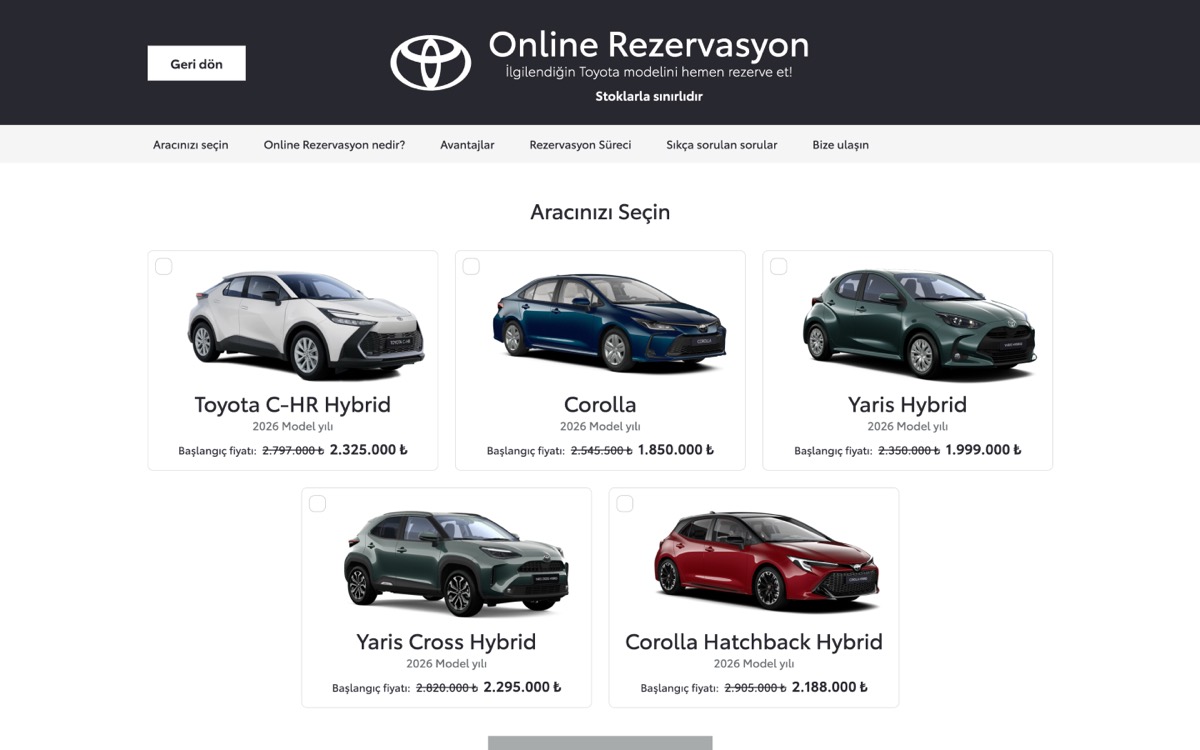Click the gray button below the cards
The height and width of the screenshot is (750, 1200).
coord(600,743)
